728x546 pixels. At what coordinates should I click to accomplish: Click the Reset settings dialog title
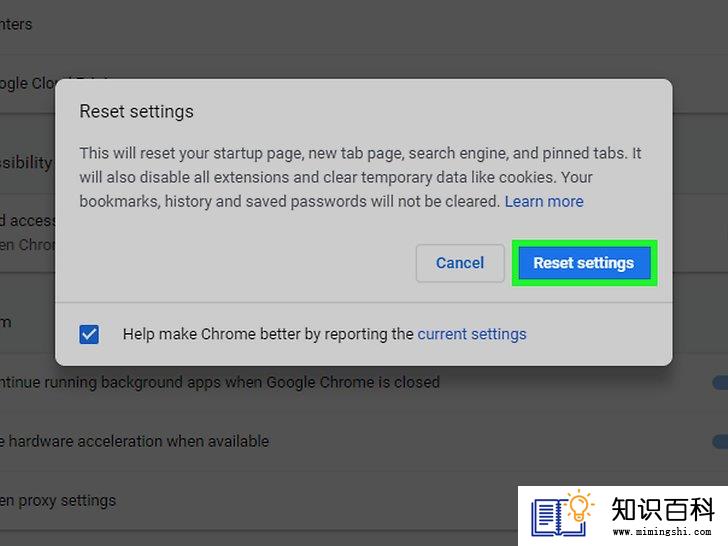(136, 111)
